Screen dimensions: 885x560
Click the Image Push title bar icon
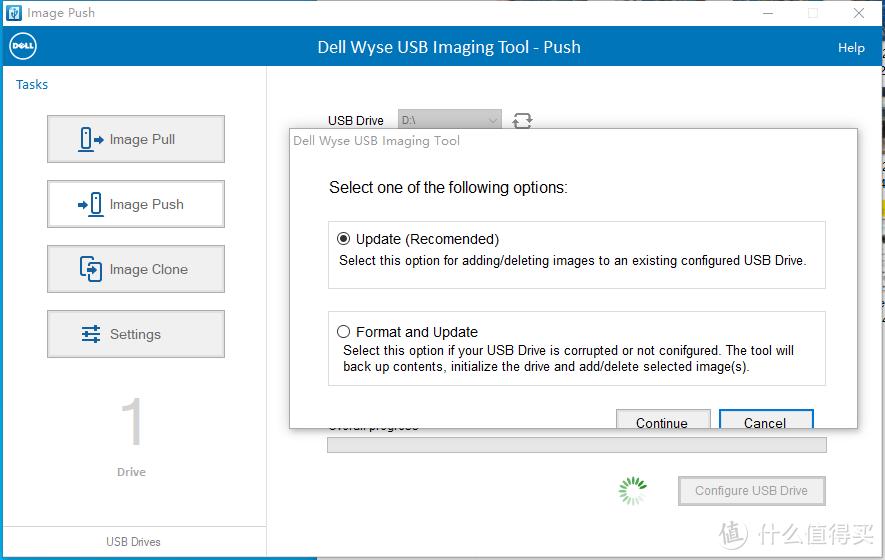tap(14, 13)
